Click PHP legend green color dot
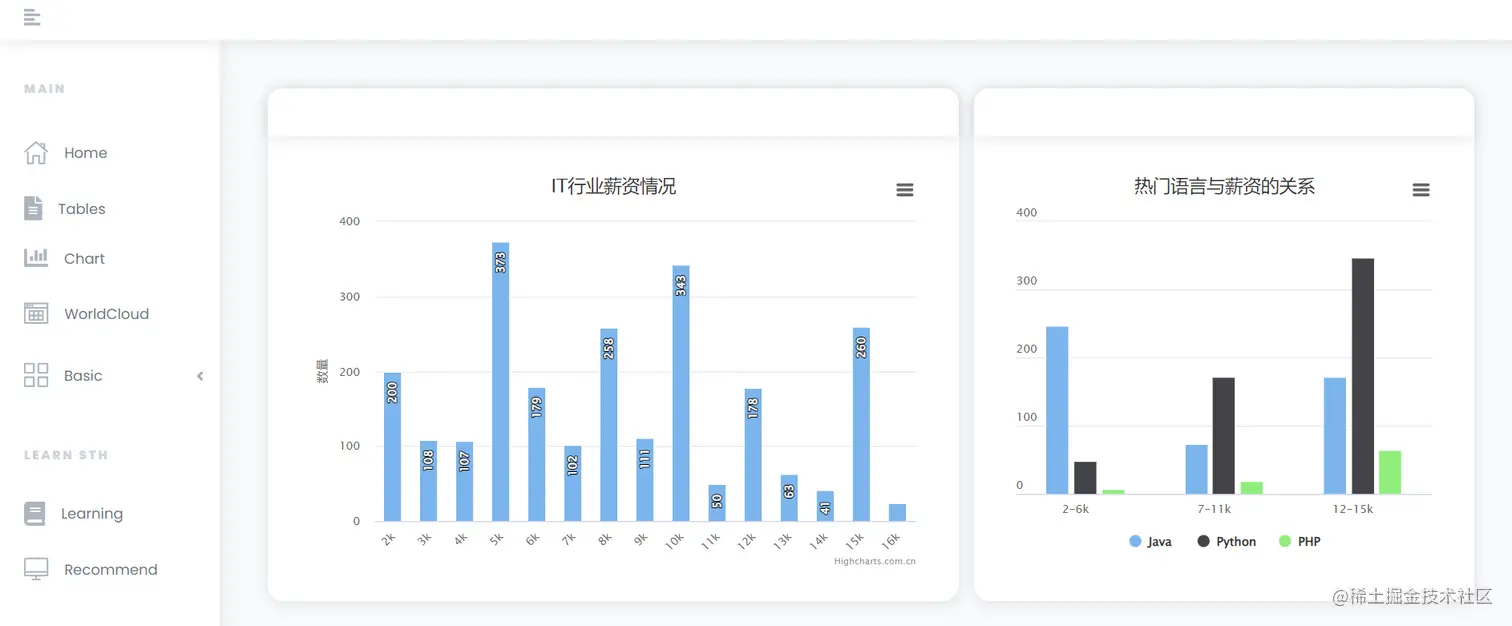 pyautogui.click(x=1285, y=541)
